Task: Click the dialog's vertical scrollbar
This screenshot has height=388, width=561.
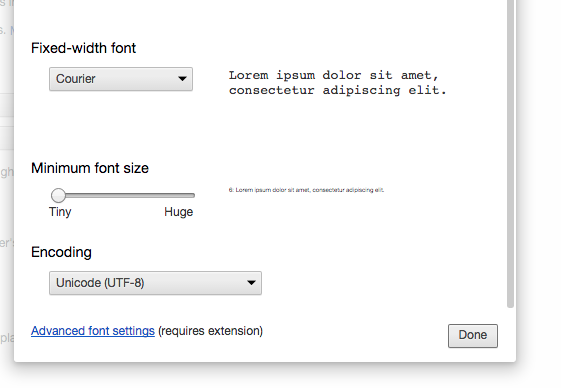Action: [x=510, y=154]
